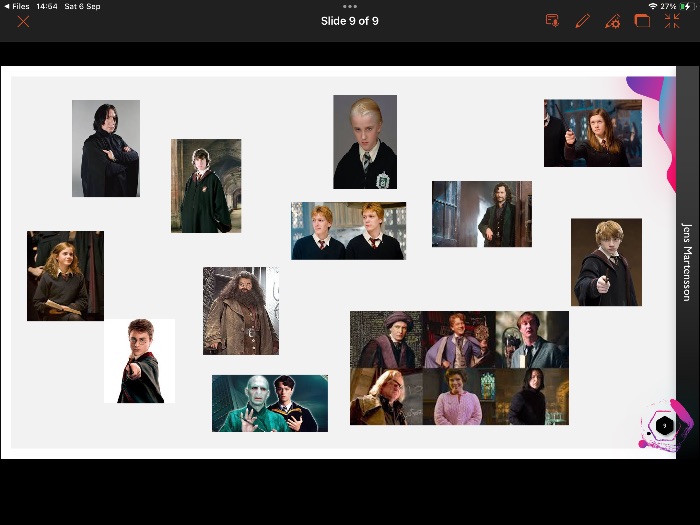The width and height of the screenshot is (700, 525).
Task: Select the pen drawing tool
Action: coord(583,21)
